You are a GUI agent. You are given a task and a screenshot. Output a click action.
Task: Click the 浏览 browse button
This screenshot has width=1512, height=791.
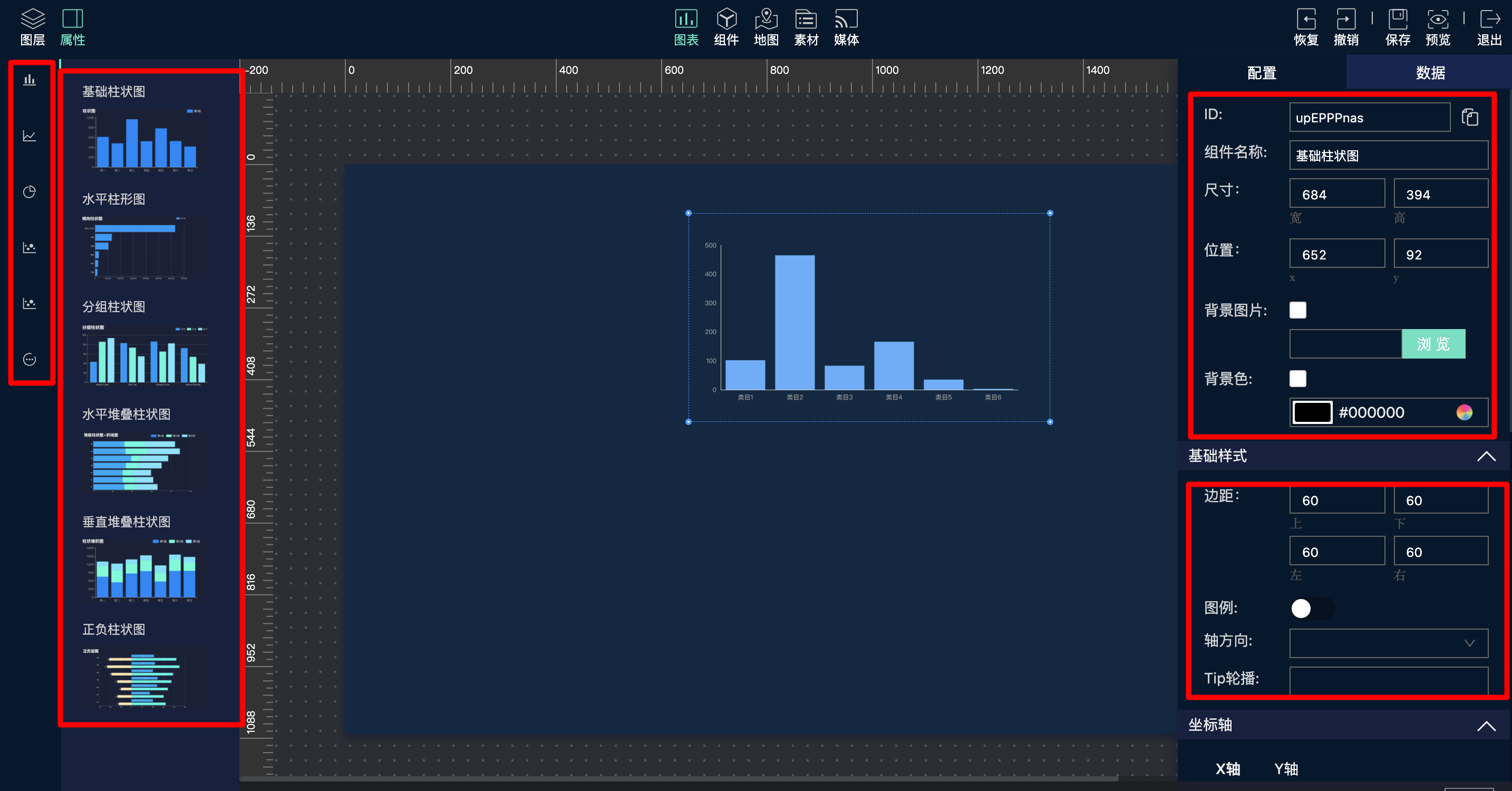pos(1433,344)
